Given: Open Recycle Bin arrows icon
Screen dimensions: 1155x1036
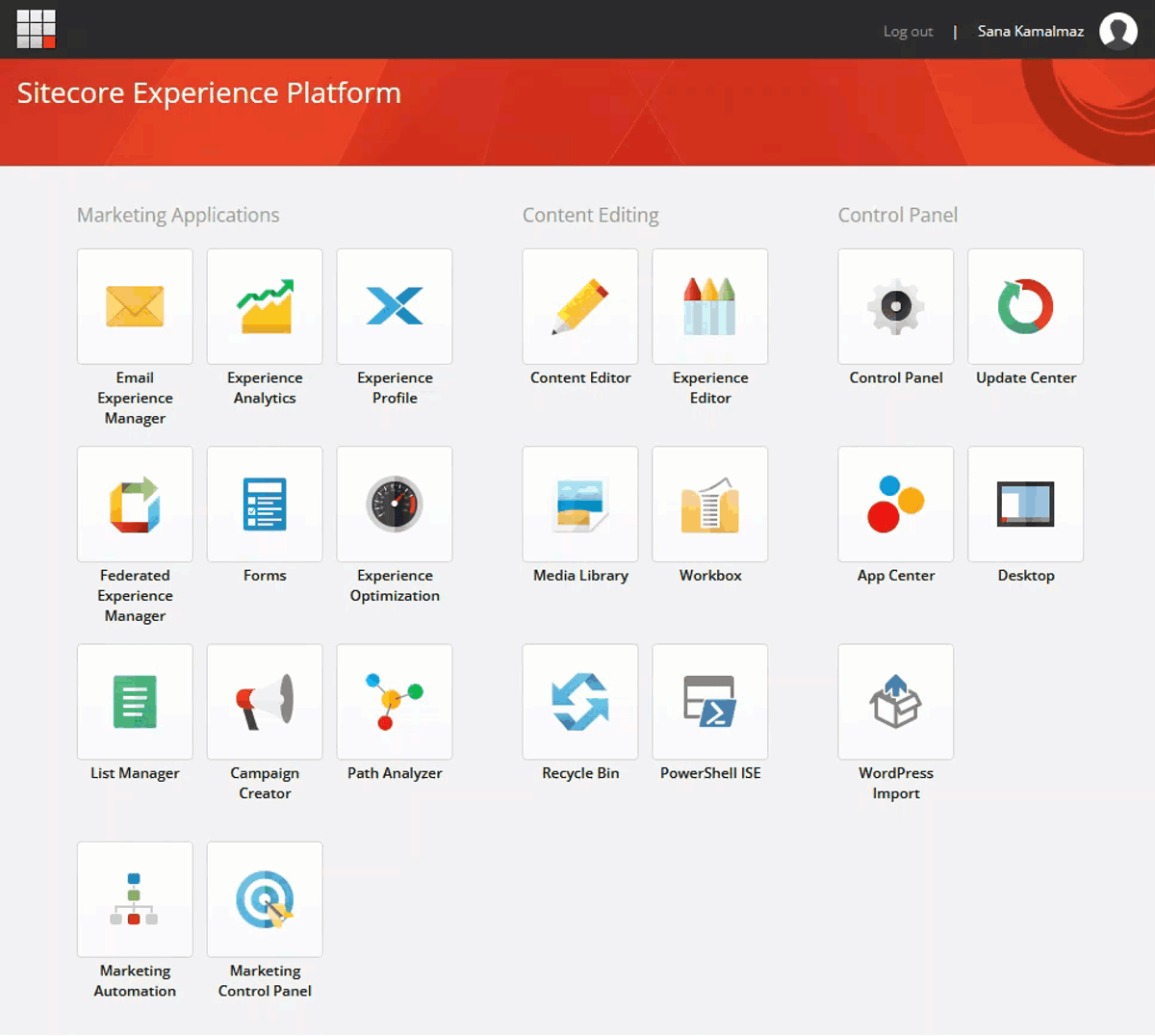Looking at the screenshot, I should click(x=580, y=702).
